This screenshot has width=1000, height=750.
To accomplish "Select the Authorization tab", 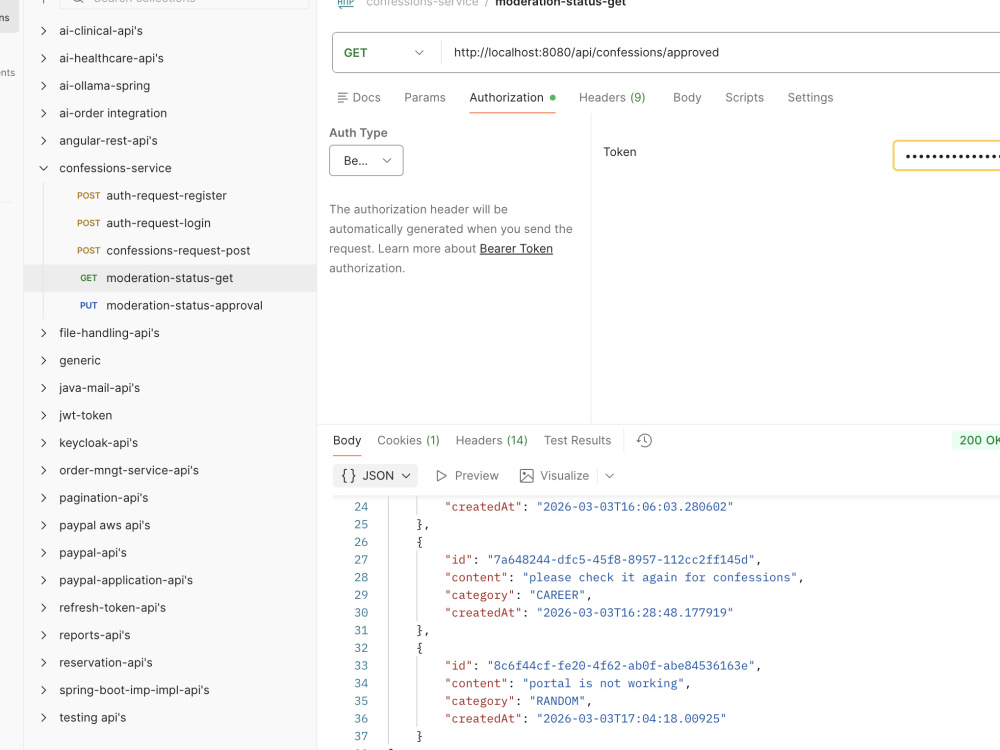I will (512, 98).
